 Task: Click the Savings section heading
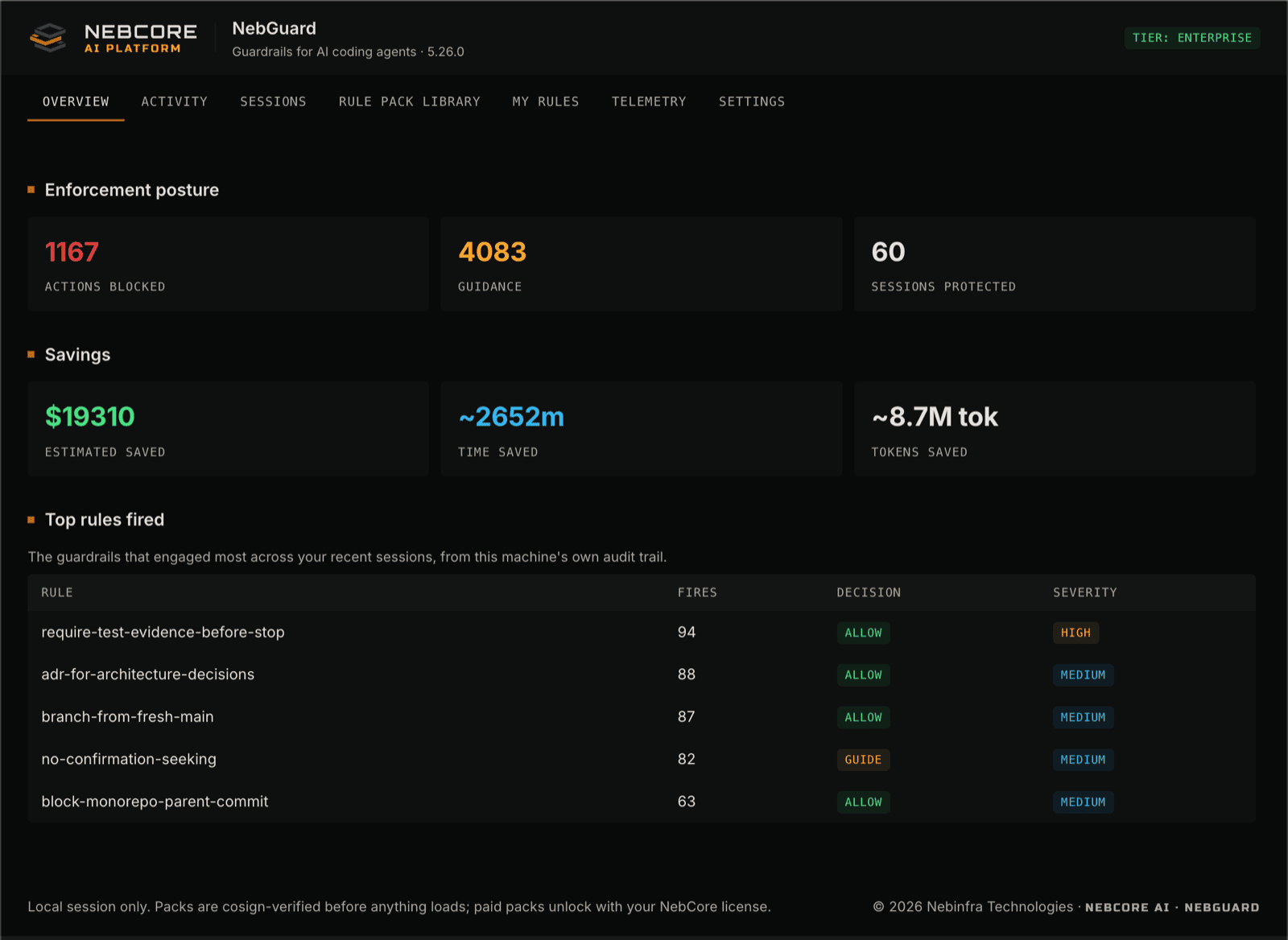pyautogui.click(x=77, y=355)
